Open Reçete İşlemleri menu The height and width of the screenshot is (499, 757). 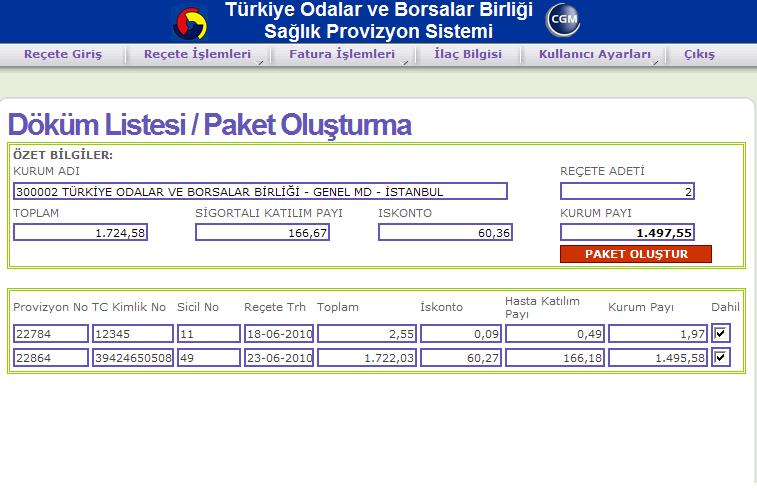pos(197,54)
